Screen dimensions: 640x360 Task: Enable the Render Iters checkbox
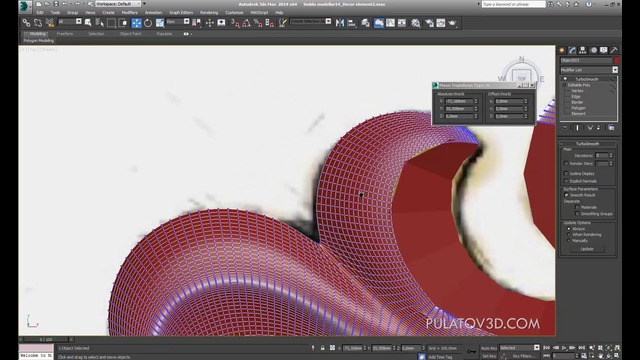tap(566, 164)
